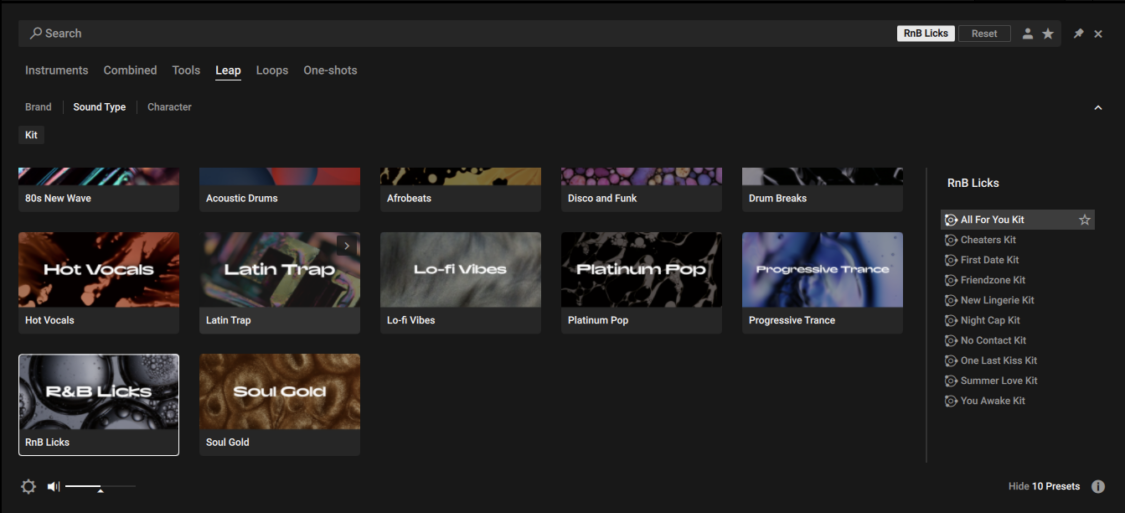Favorite the All For You Kit with star
1125x513 pixels.
1084,220
